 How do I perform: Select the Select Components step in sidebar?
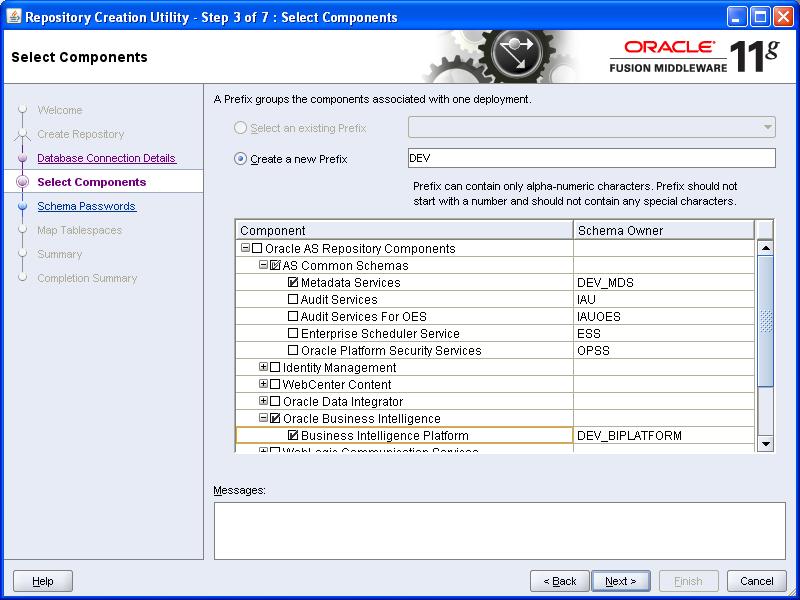pyautogui.click(x=92, y=182)
